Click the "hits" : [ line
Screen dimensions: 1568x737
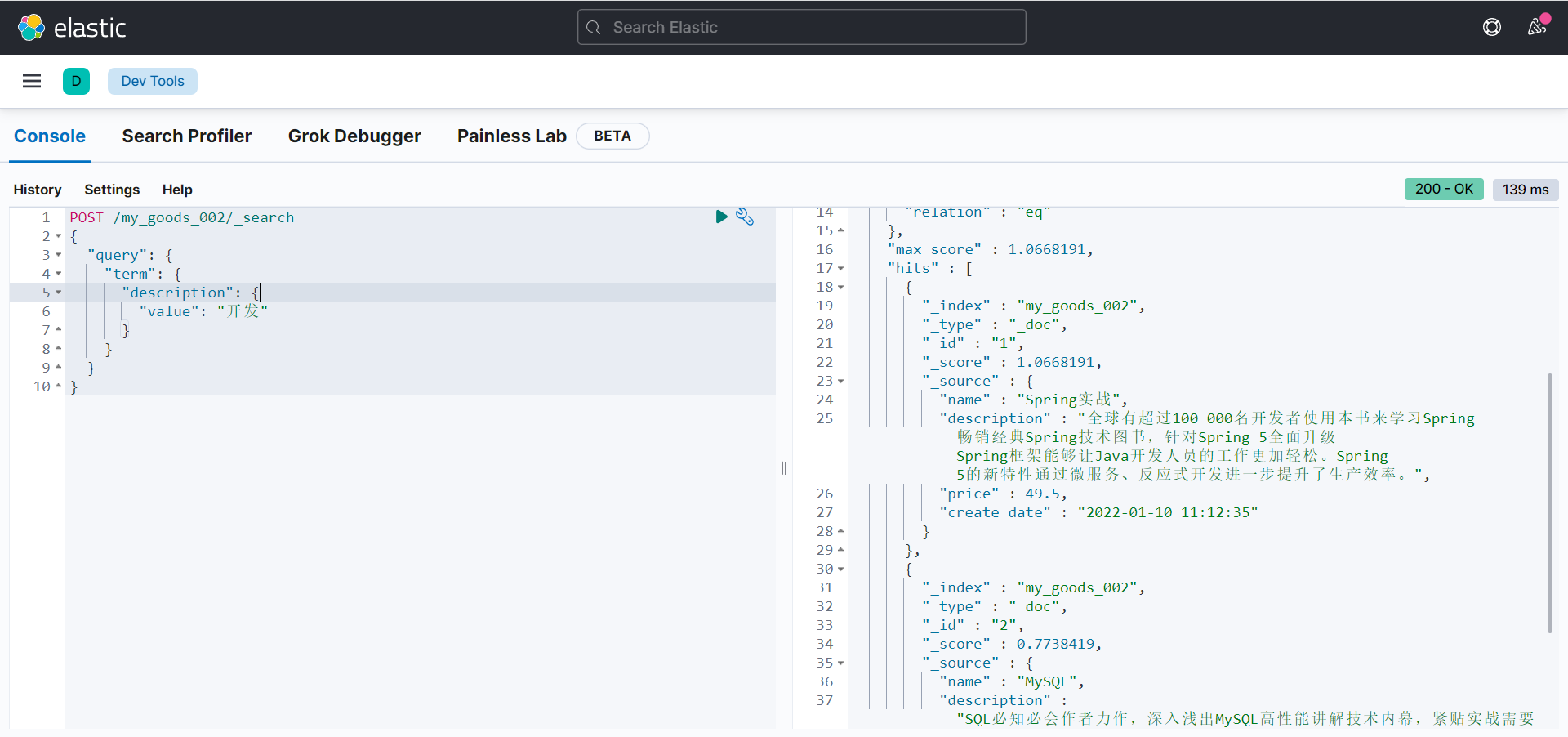(929, 268)
